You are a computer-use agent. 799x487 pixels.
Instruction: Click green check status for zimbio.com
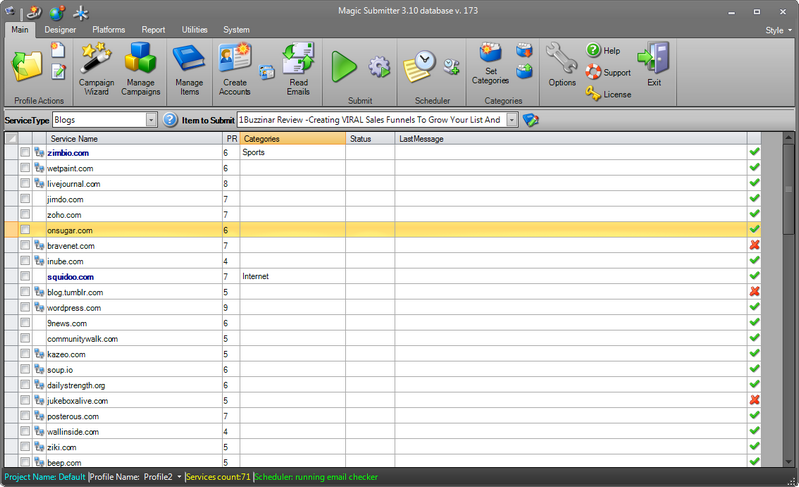pyautogui.click(x=755, y=152)
